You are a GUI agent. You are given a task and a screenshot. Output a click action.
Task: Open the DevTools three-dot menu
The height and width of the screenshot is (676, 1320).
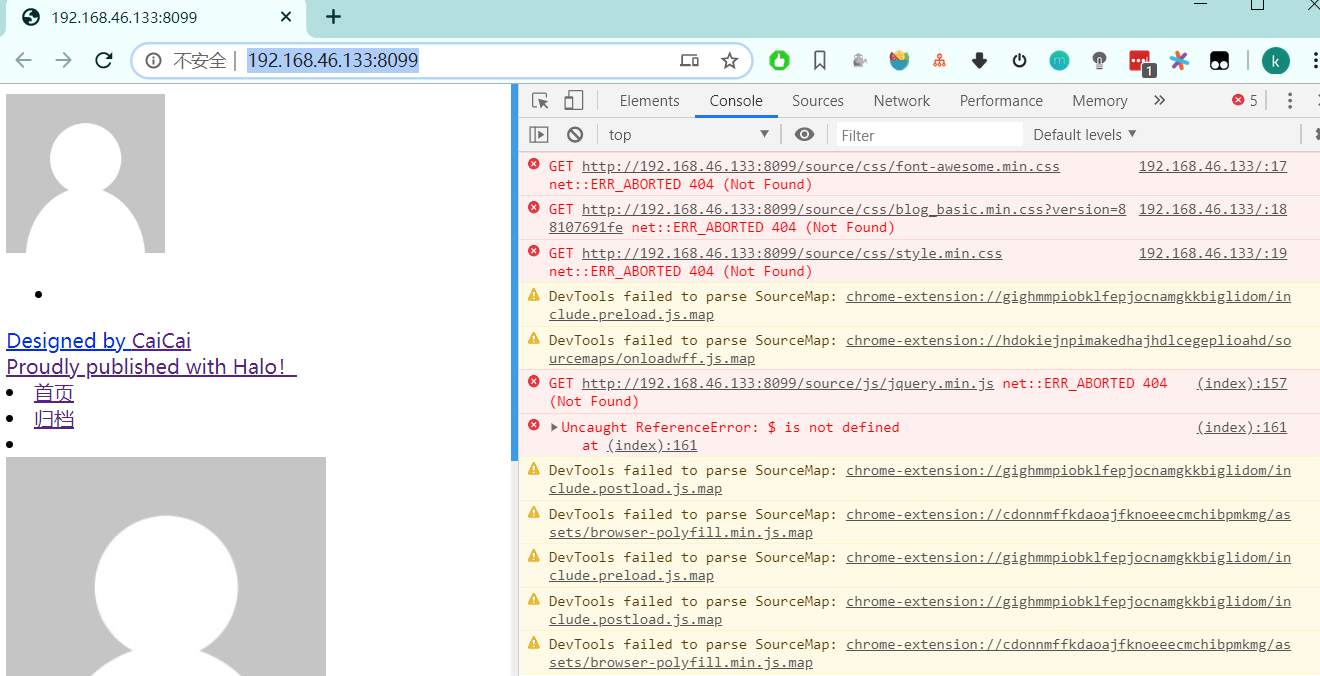click(1289, 100)
